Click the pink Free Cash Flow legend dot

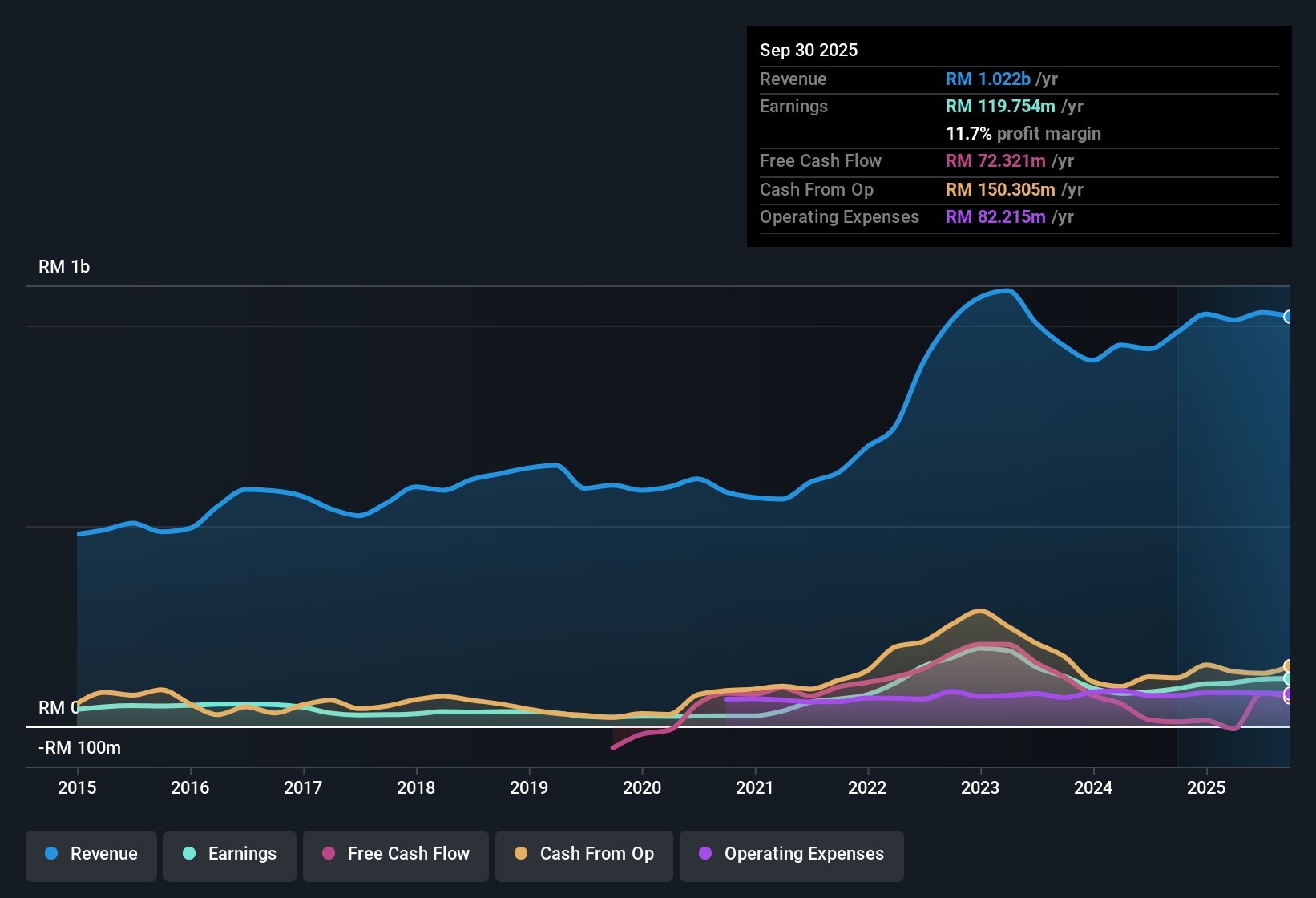[328, 854]
